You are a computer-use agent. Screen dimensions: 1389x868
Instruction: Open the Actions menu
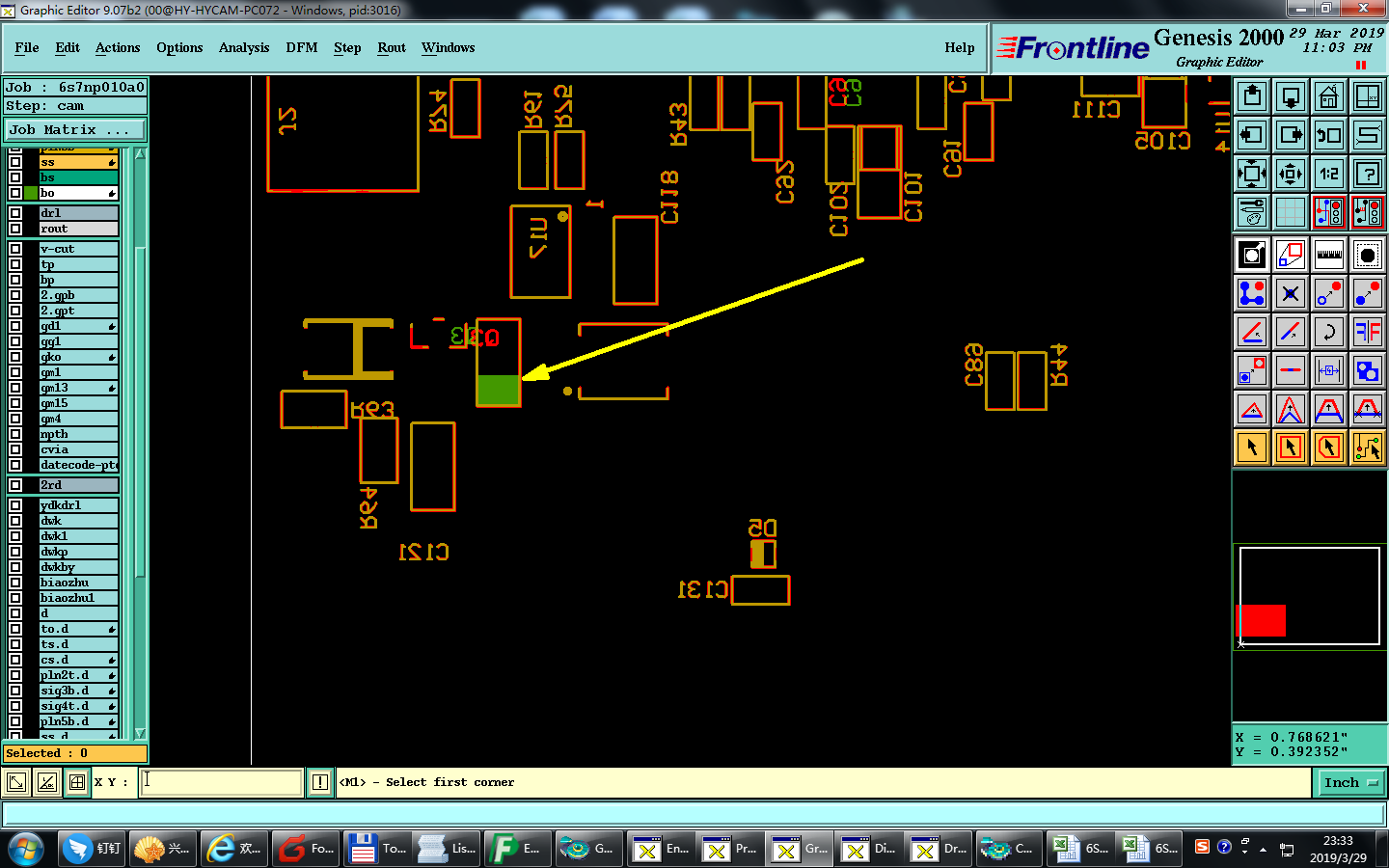[x=118, y=47]
